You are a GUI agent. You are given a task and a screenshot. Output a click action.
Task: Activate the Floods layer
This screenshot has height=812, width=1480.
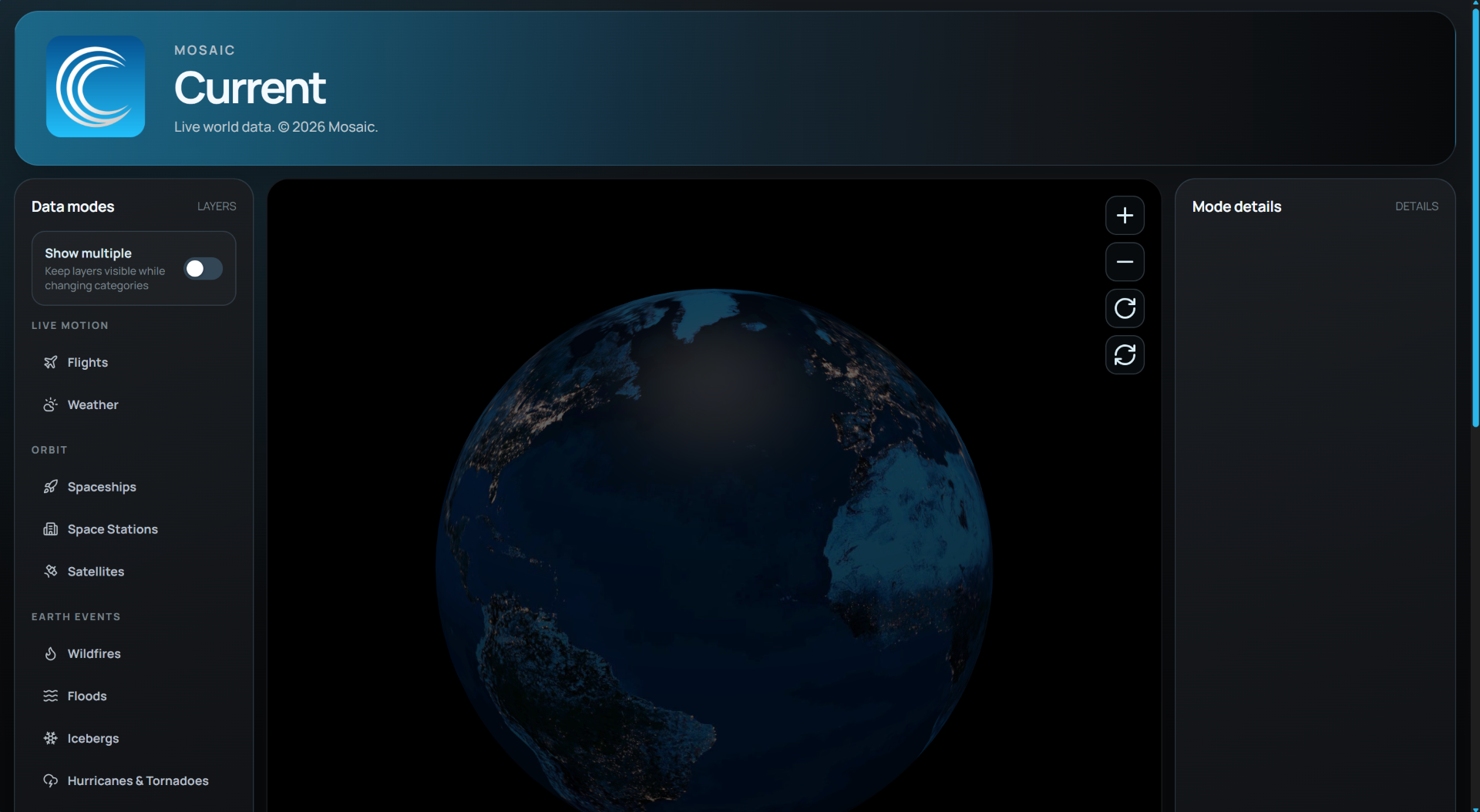133,696
